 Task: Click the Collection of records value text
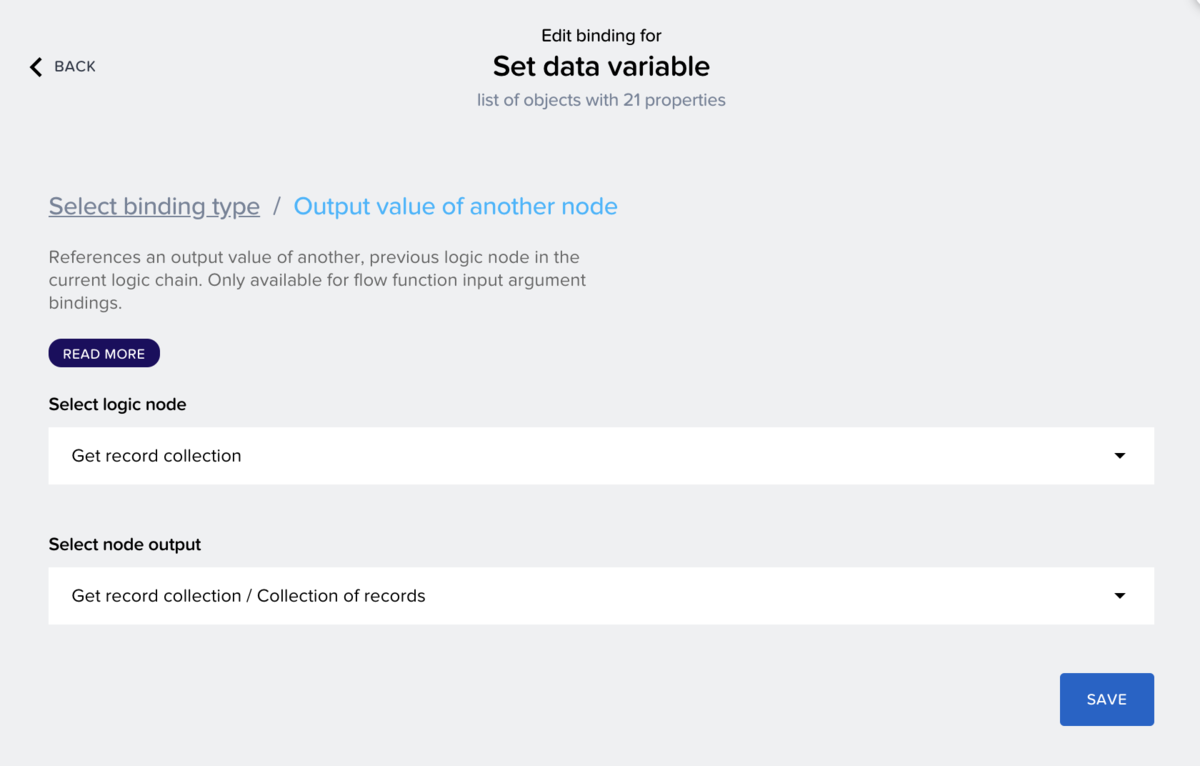pos(341,596)
